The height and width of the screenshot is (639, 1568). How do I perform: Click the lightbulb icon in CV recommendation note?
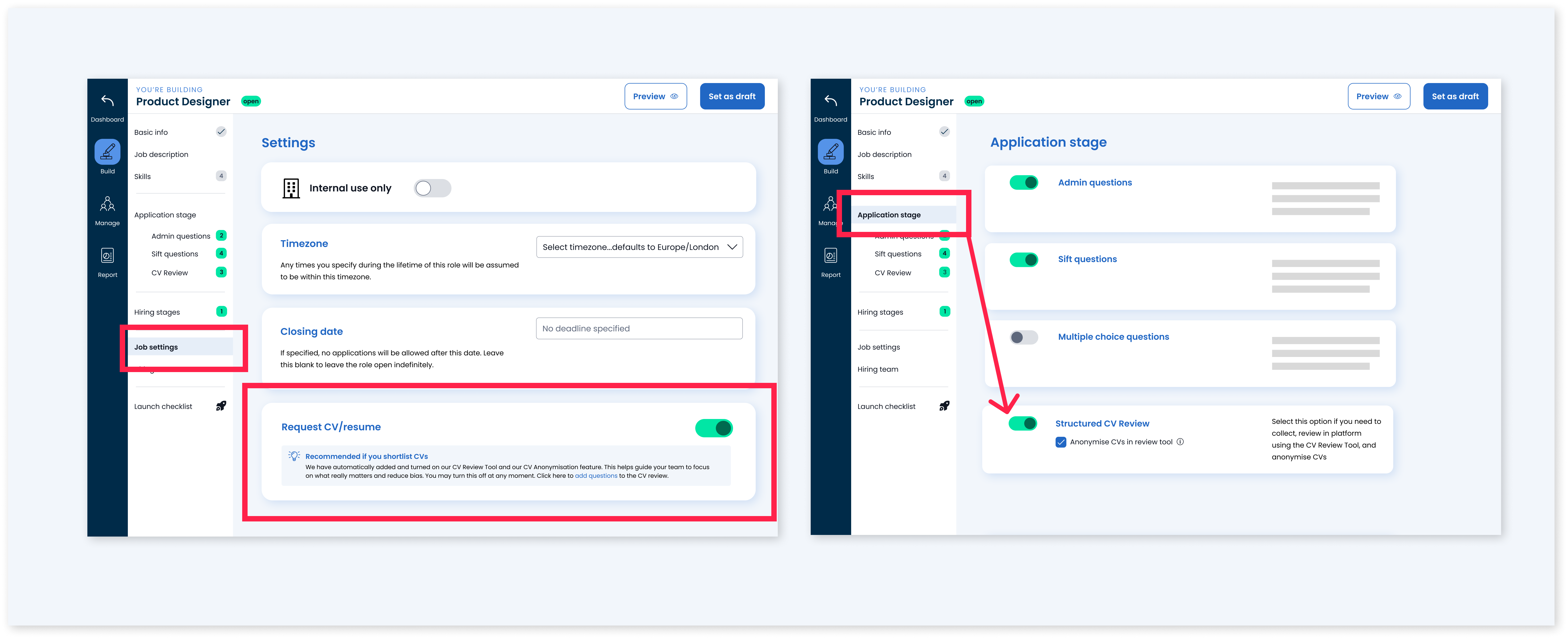pos(295,456)
